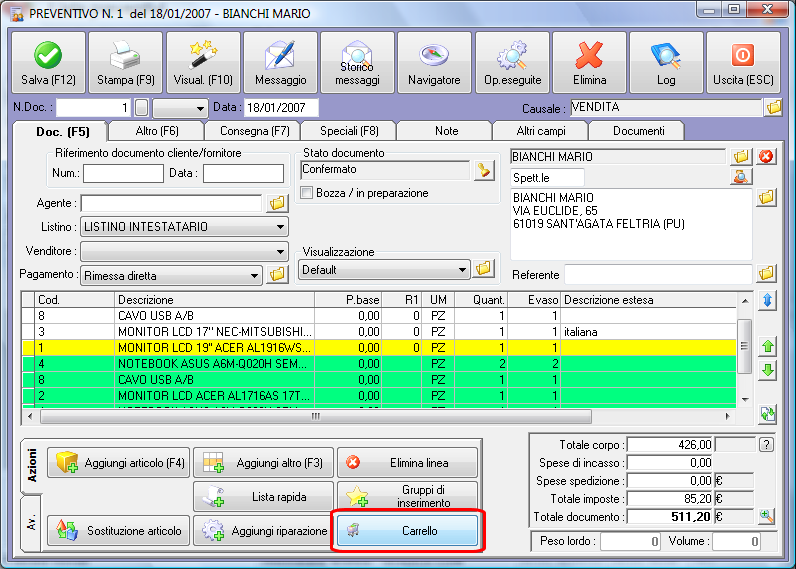Click scroll down arrow of table
The height and width of the screenshot is (569, 796).
tap(745, 399)
